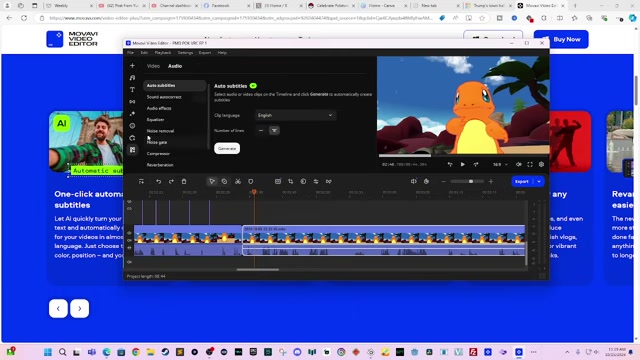Screen dimensions: 640x360
Task: Select the second video clip on timeline
Action: 384,240
